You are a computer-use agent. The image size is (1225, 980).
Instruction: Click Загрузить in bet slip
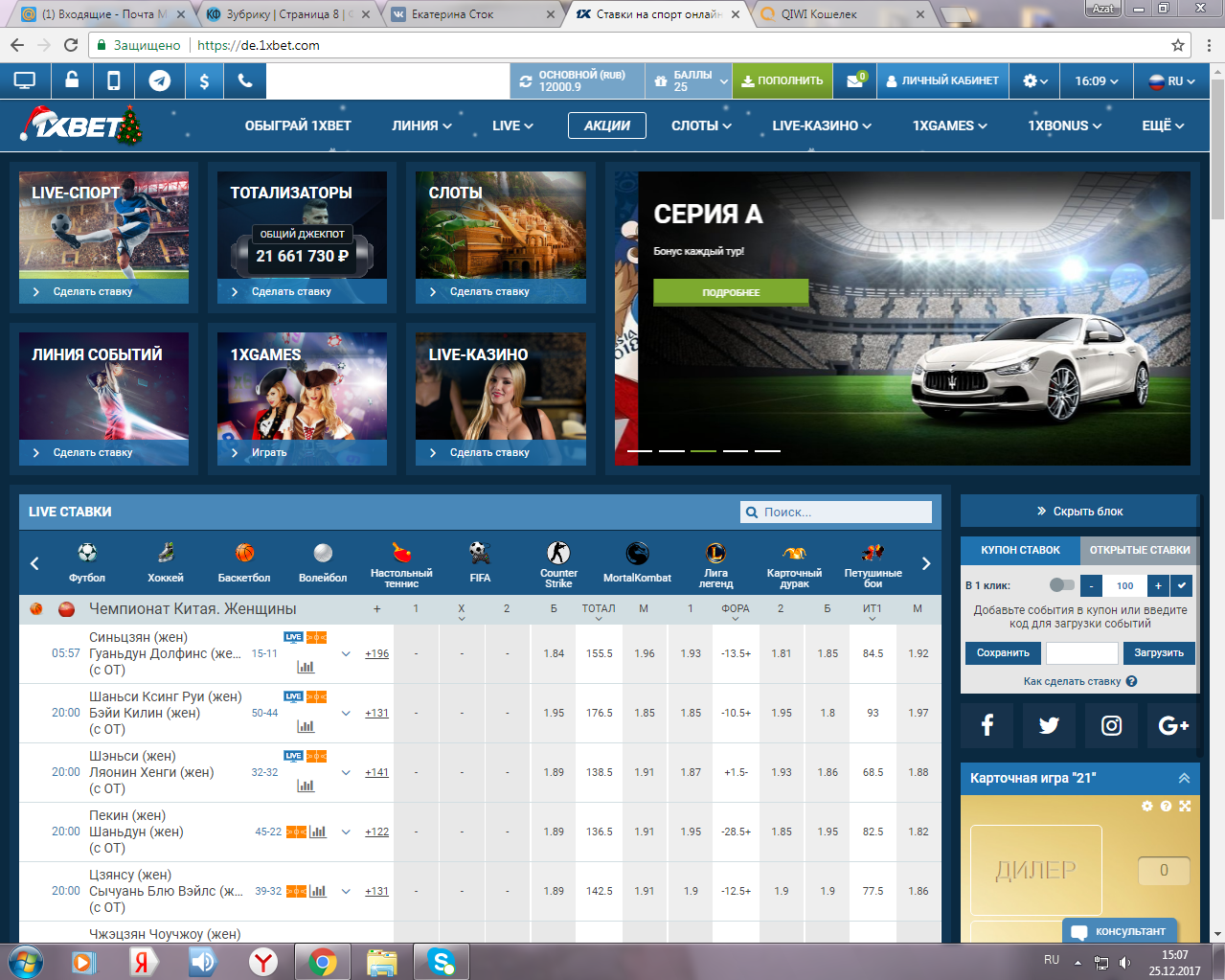click(1159, 653)
